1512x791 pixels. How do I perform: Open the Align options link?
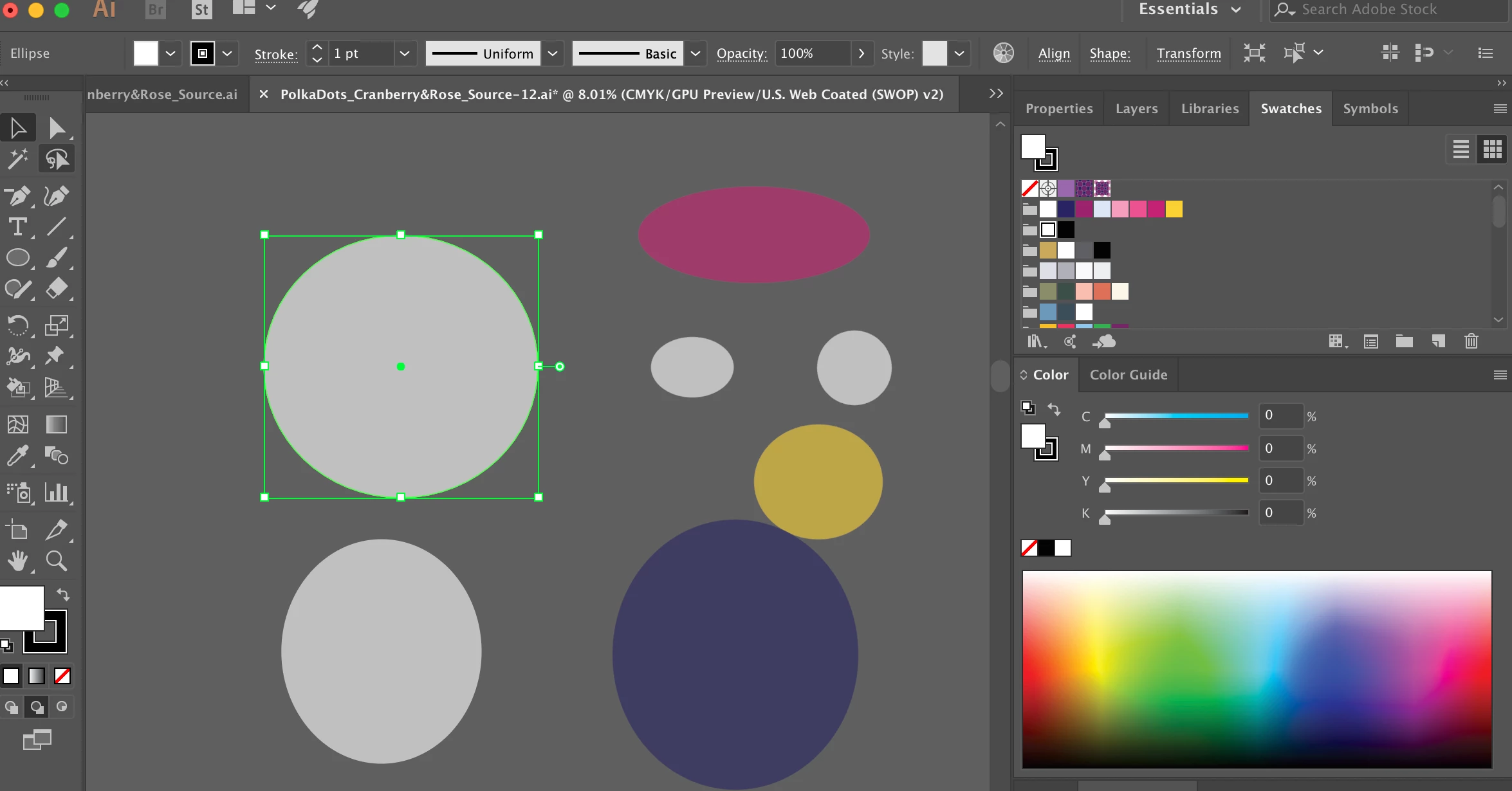pos(1054,53)
